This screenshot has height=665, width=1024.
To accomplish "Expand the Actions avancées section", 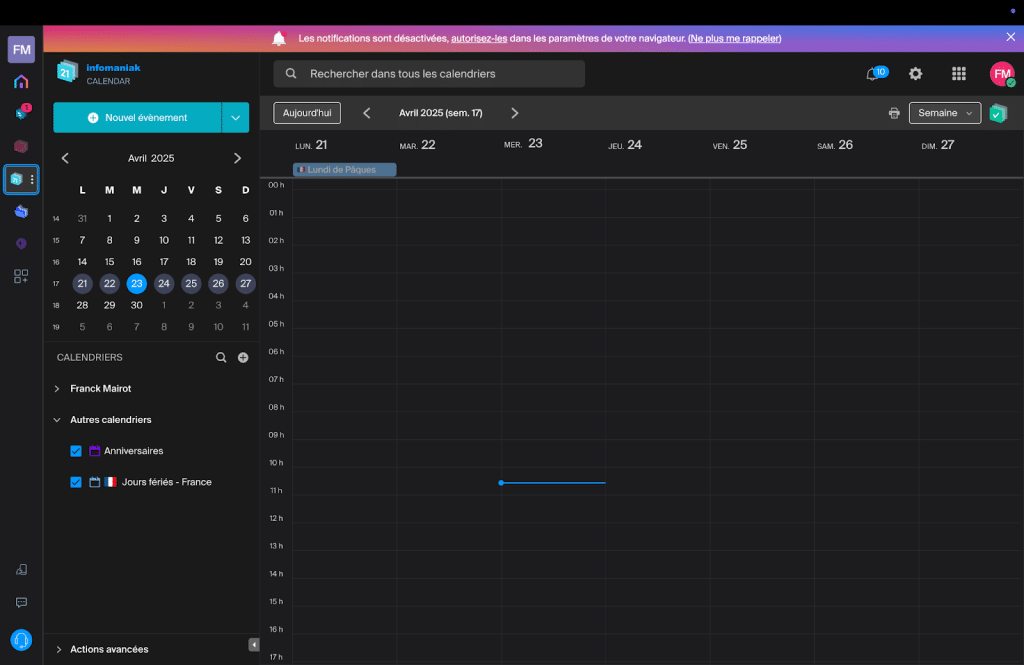I will pos(58,649).
